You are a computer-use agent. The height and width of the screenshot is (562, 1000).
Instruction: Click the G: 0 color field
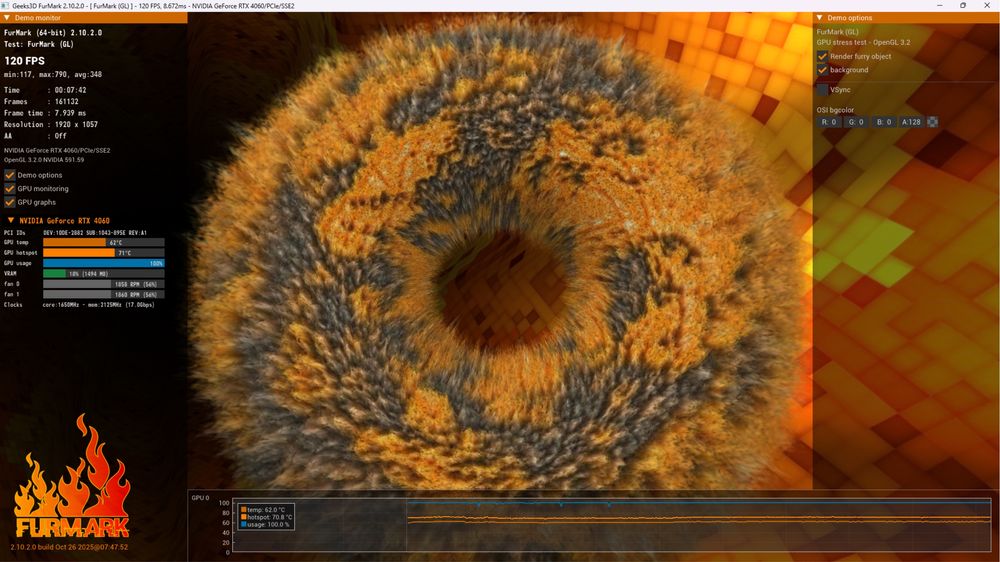tap(855, 122)
